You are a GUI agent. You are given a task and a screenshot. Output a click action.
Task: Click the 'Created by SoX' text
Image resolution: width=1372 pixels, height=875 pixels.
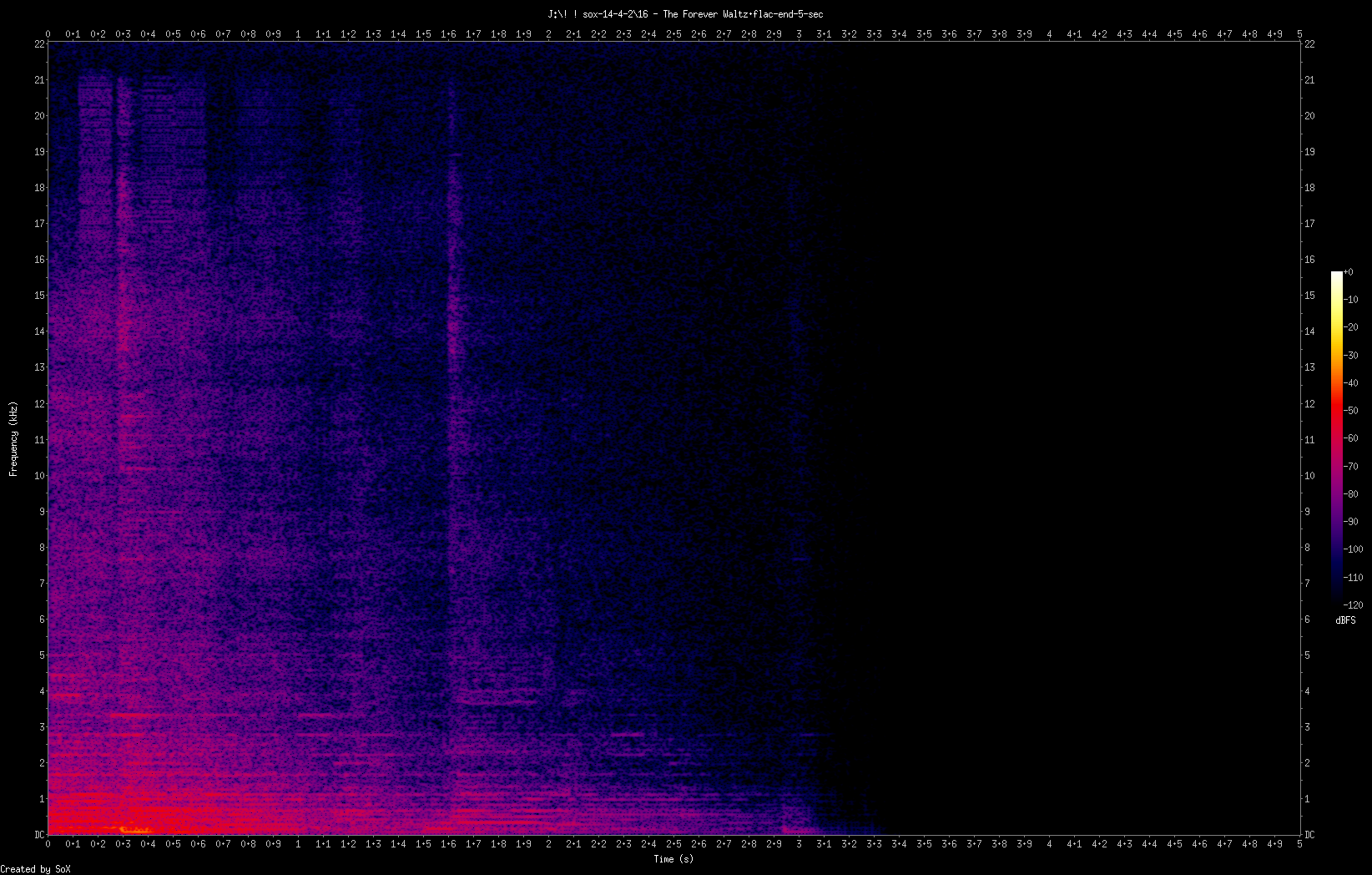36,869
